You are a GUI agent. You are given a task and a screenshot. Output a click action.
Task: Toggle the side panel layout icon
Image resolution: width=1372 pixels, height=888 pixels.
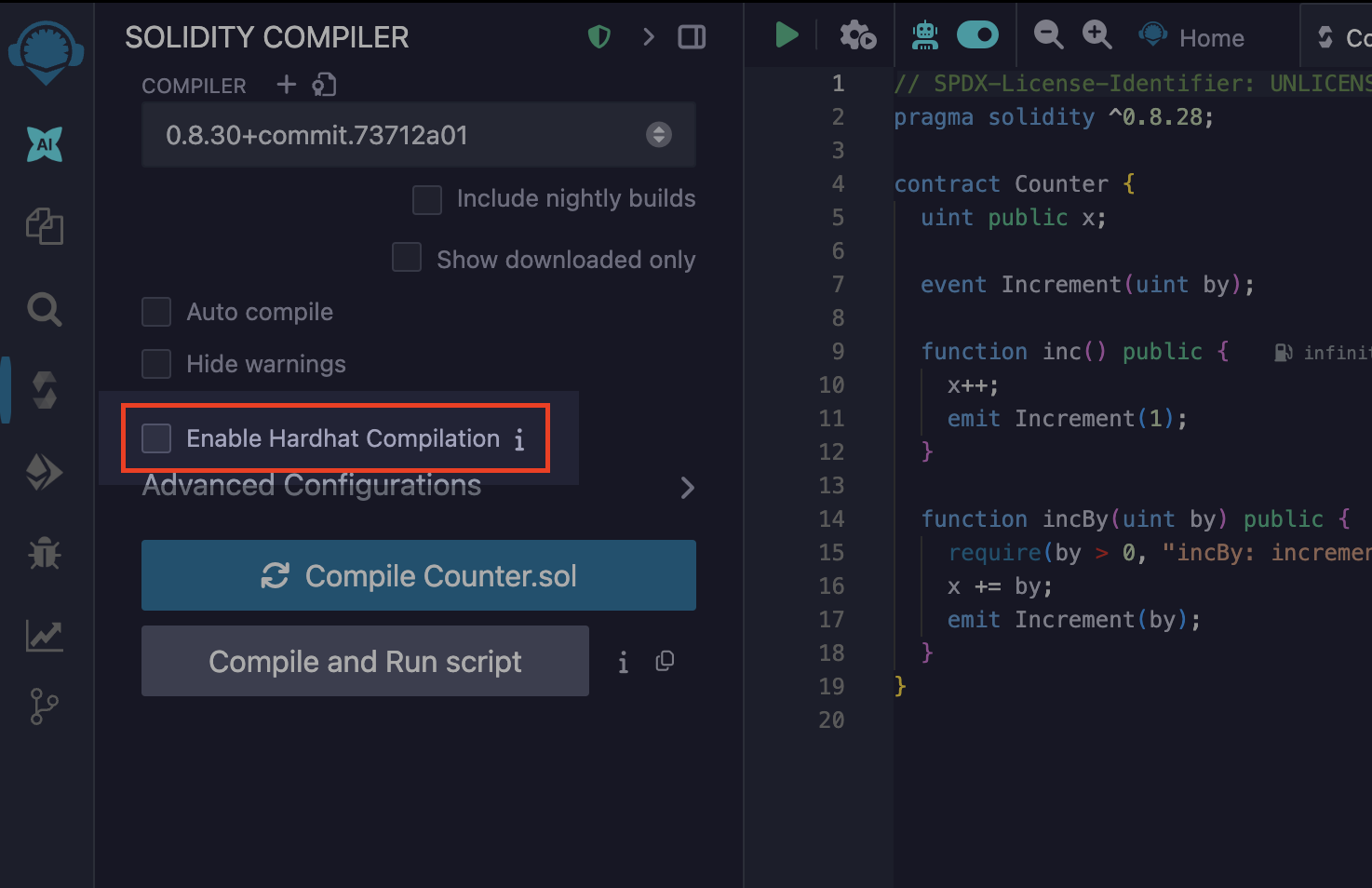point(692,37)
